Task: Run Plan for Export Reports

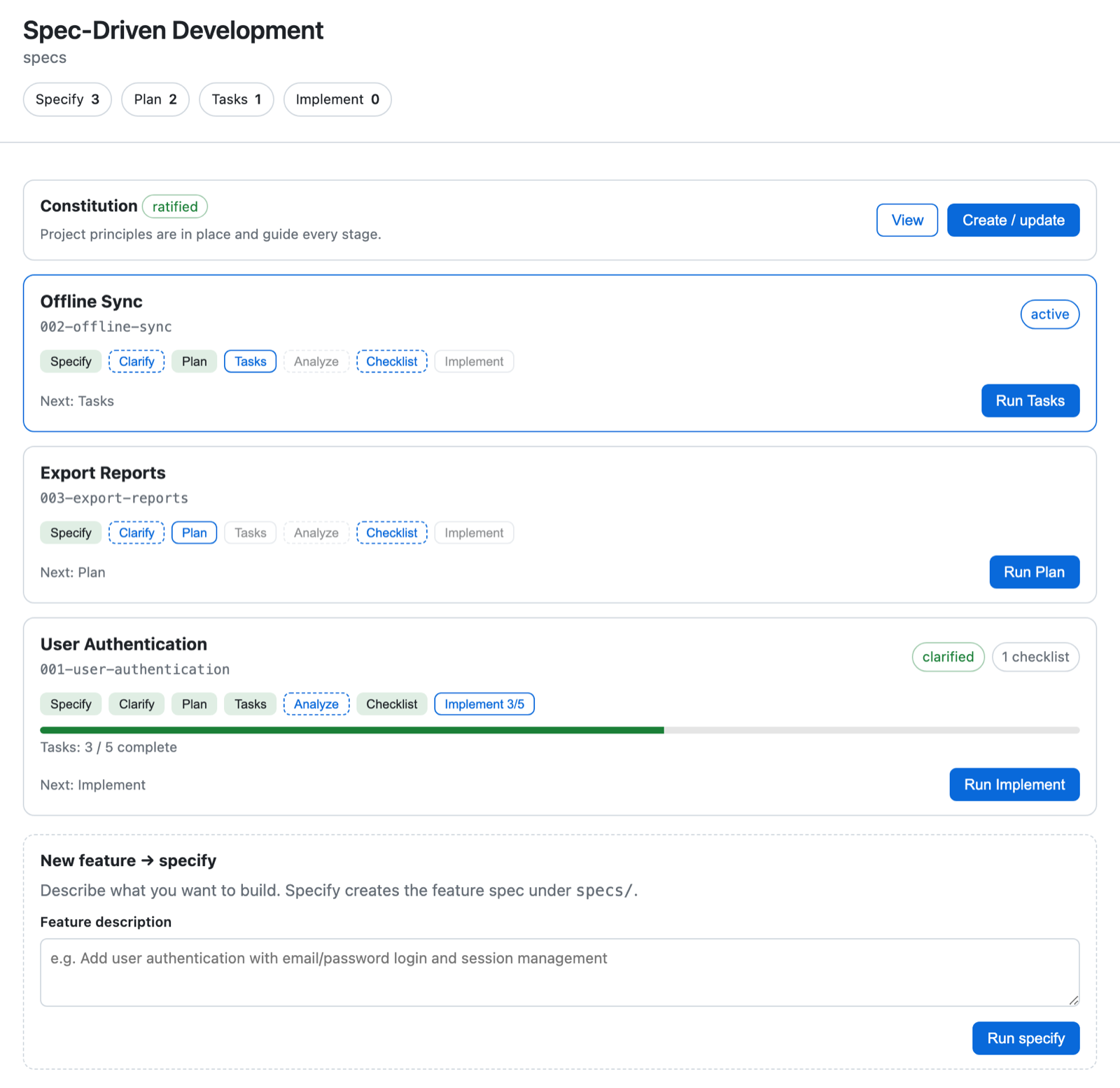Action: click(x=1034, y=572)
